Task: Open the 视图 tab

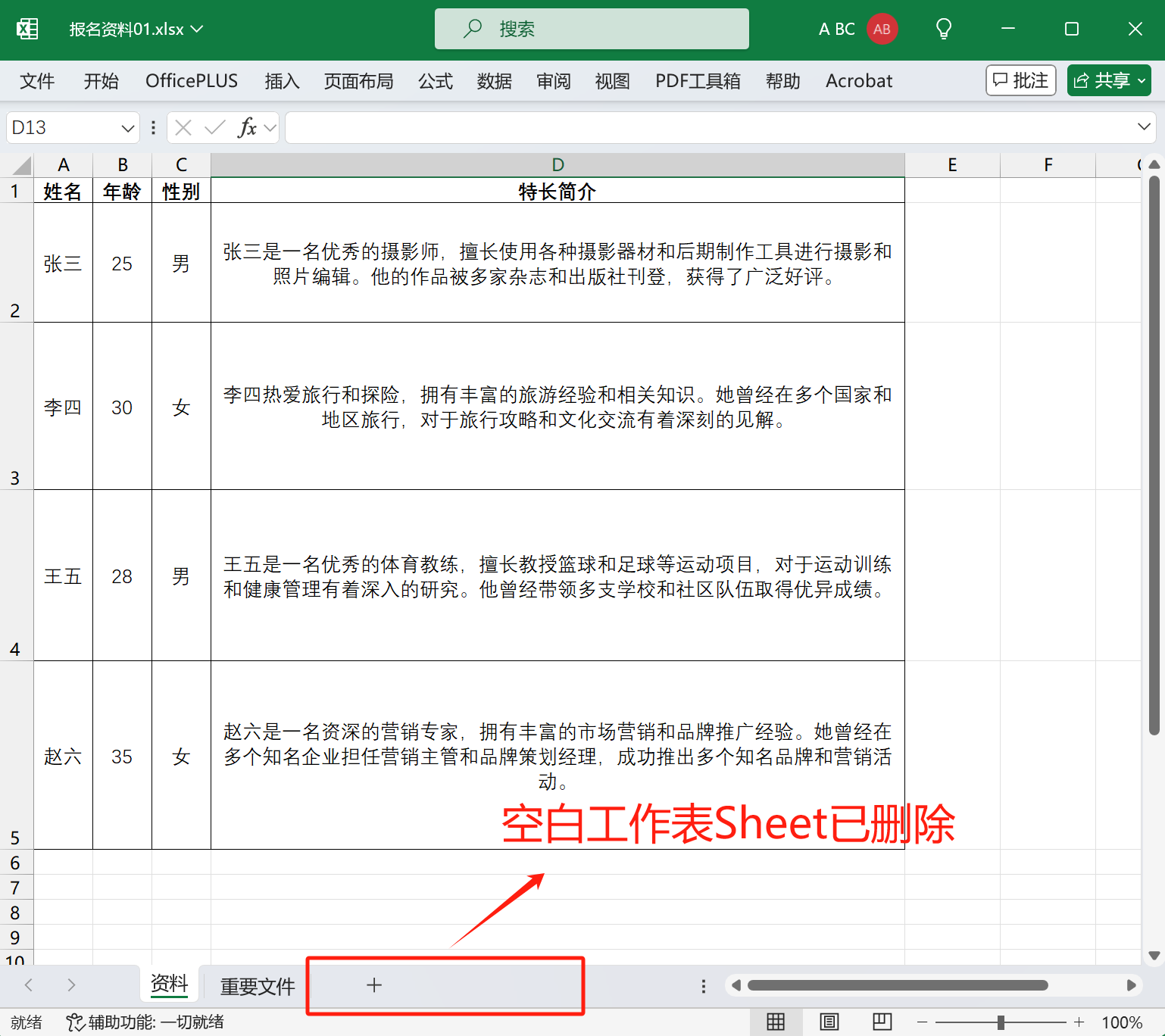Action: click(613, 81)
